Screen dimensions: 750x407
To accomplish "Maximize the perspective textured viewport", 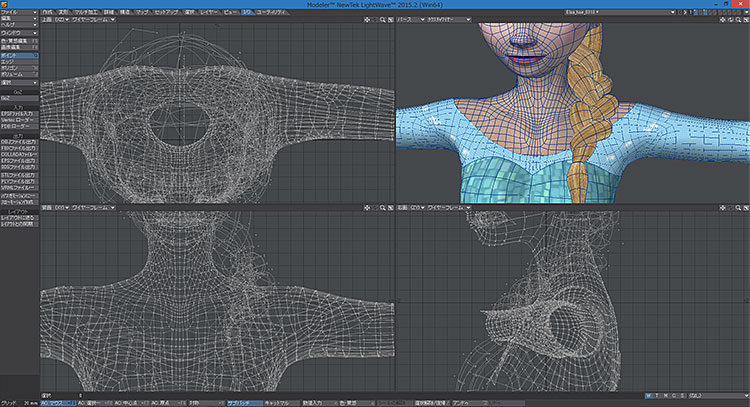I will [x=746, y=20].
